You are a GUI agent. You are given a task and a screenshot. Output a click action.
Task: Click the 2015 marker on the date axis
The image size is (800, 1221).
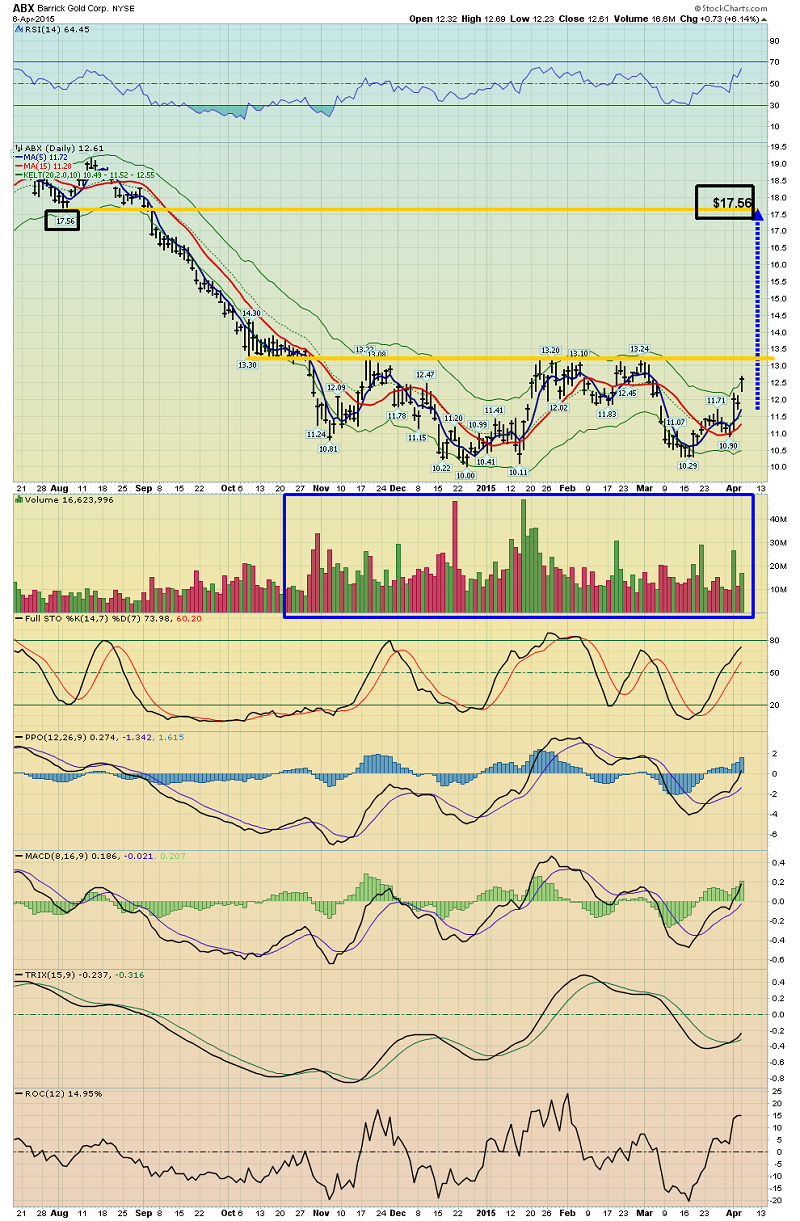(x=486, y=488)
